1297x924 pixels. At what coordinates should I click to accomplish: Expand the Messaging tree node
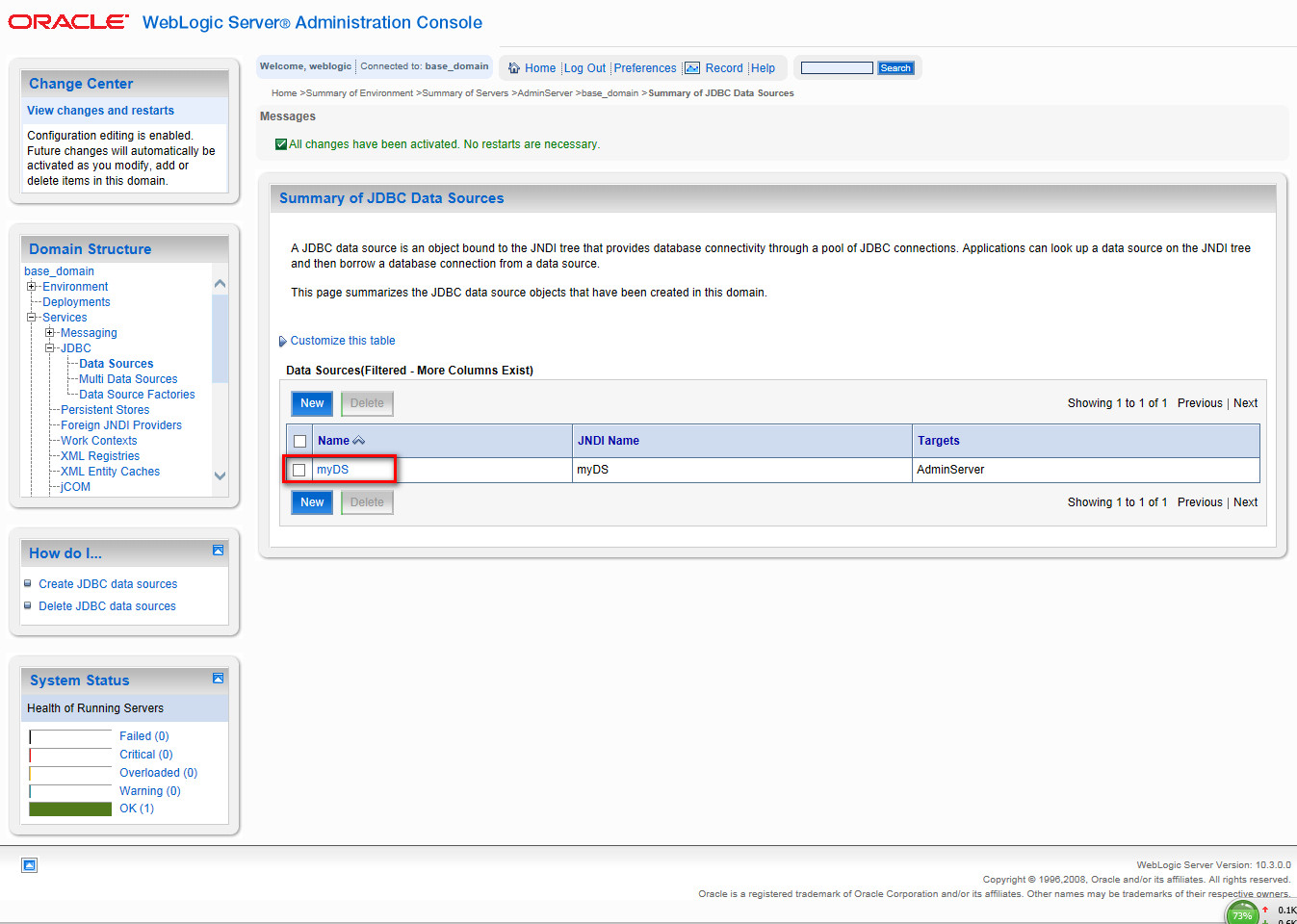[x=50, y=333]
